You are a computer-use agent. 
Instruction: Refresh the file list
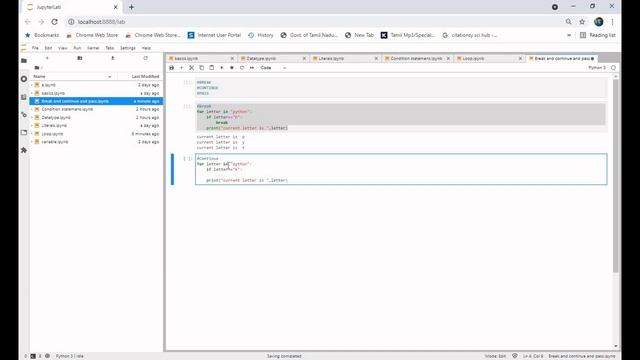pos(145,58)
